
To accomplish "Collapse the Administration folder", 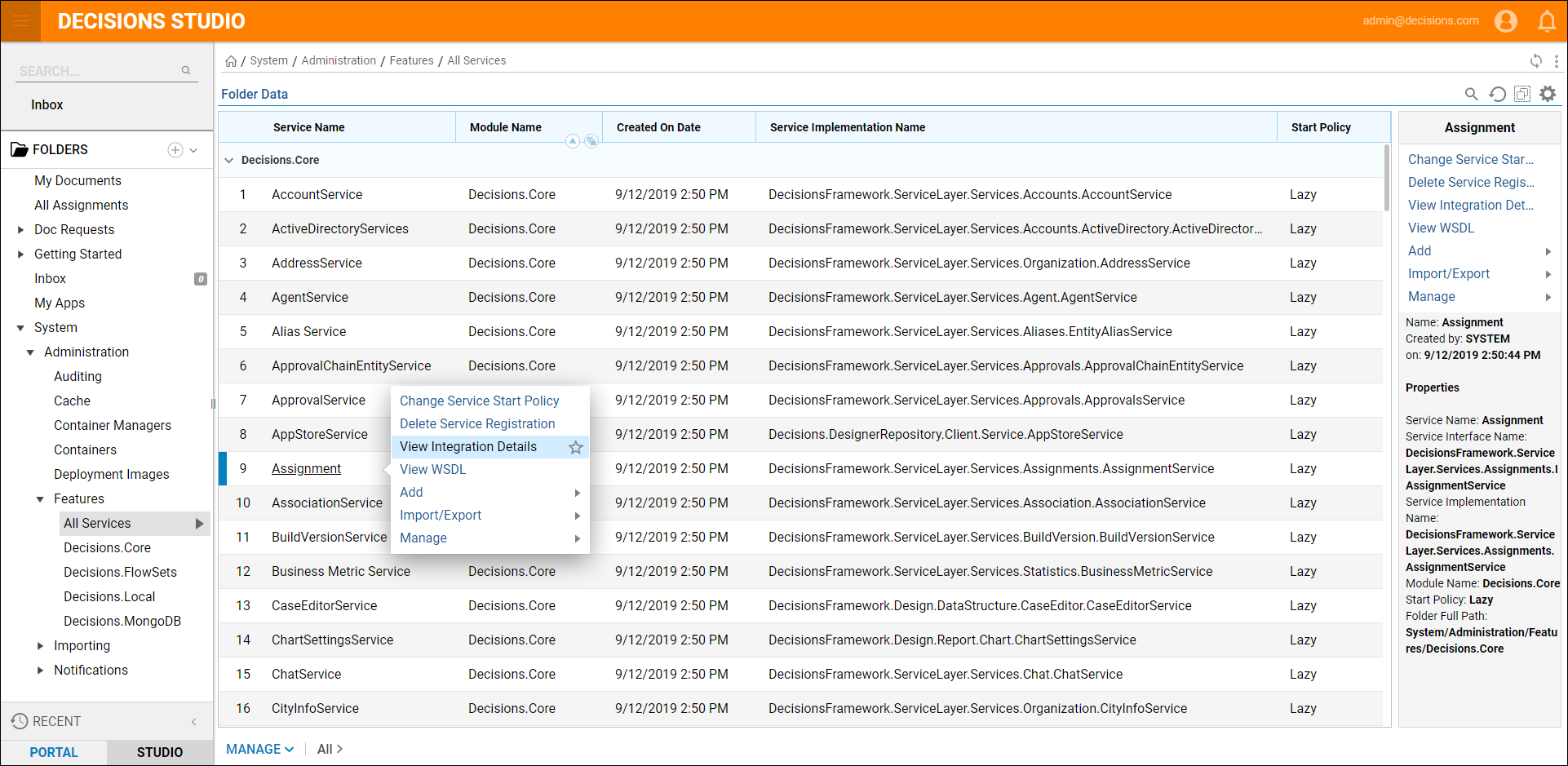I will [30, 352].
